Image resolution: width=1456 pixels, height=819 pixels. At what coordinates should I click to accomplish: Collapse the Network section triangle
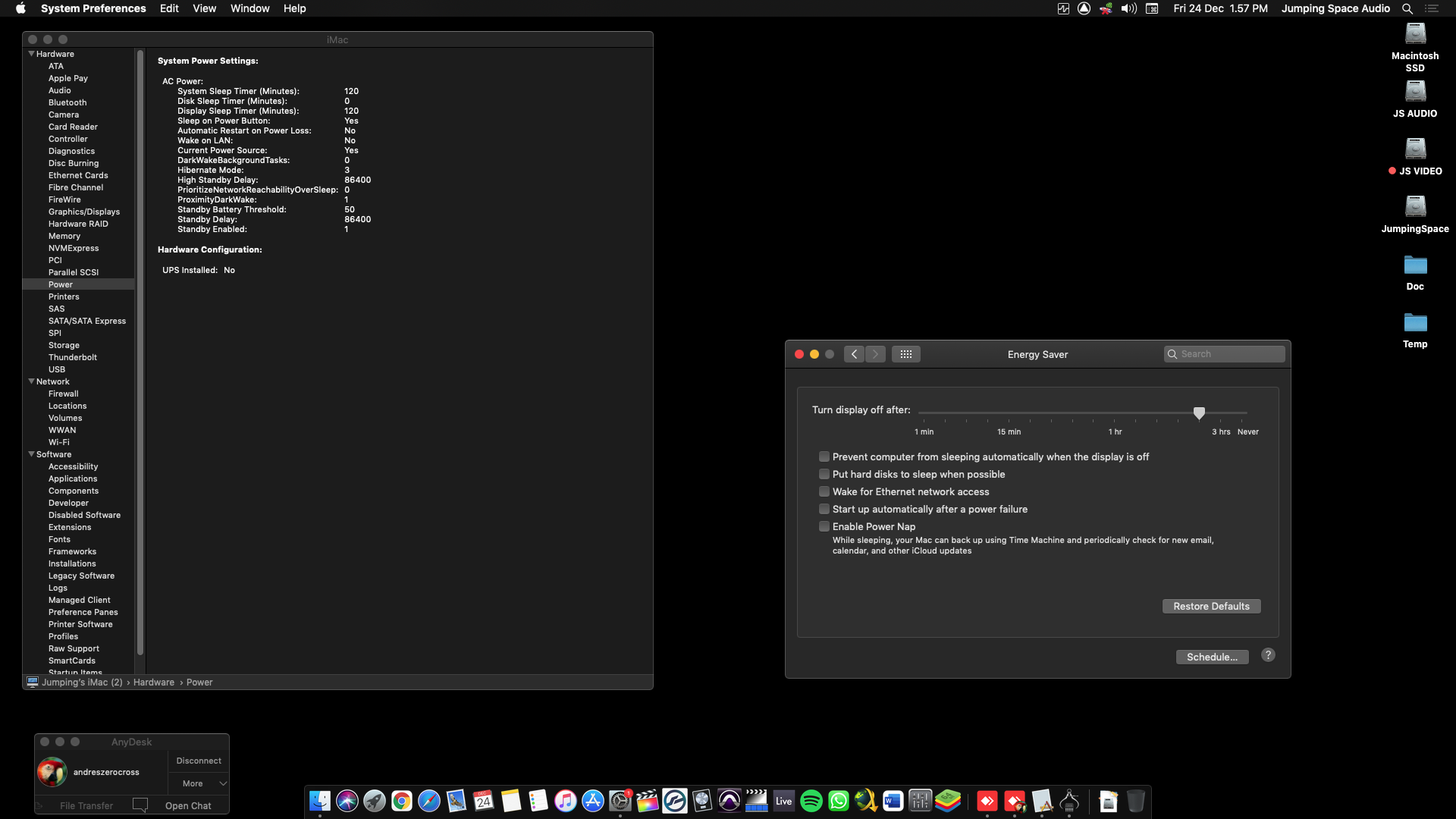pyautogui.click(x=32, y=381)
